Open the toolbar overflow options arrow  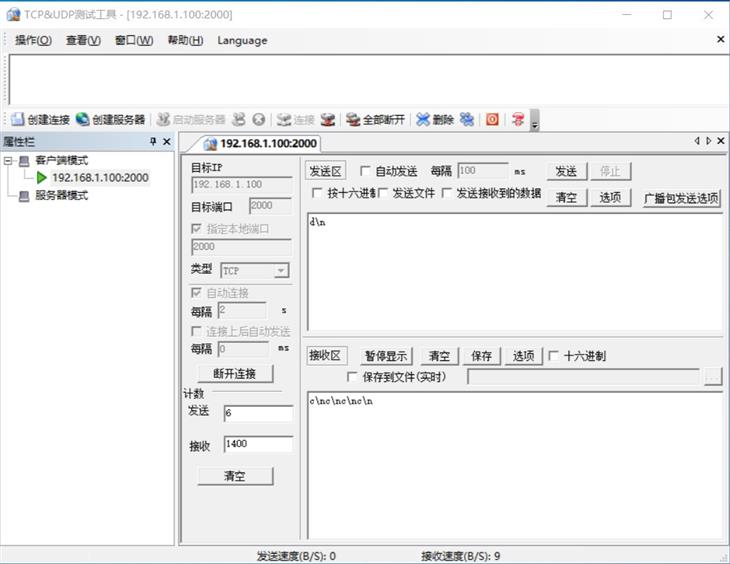point(535,120)
